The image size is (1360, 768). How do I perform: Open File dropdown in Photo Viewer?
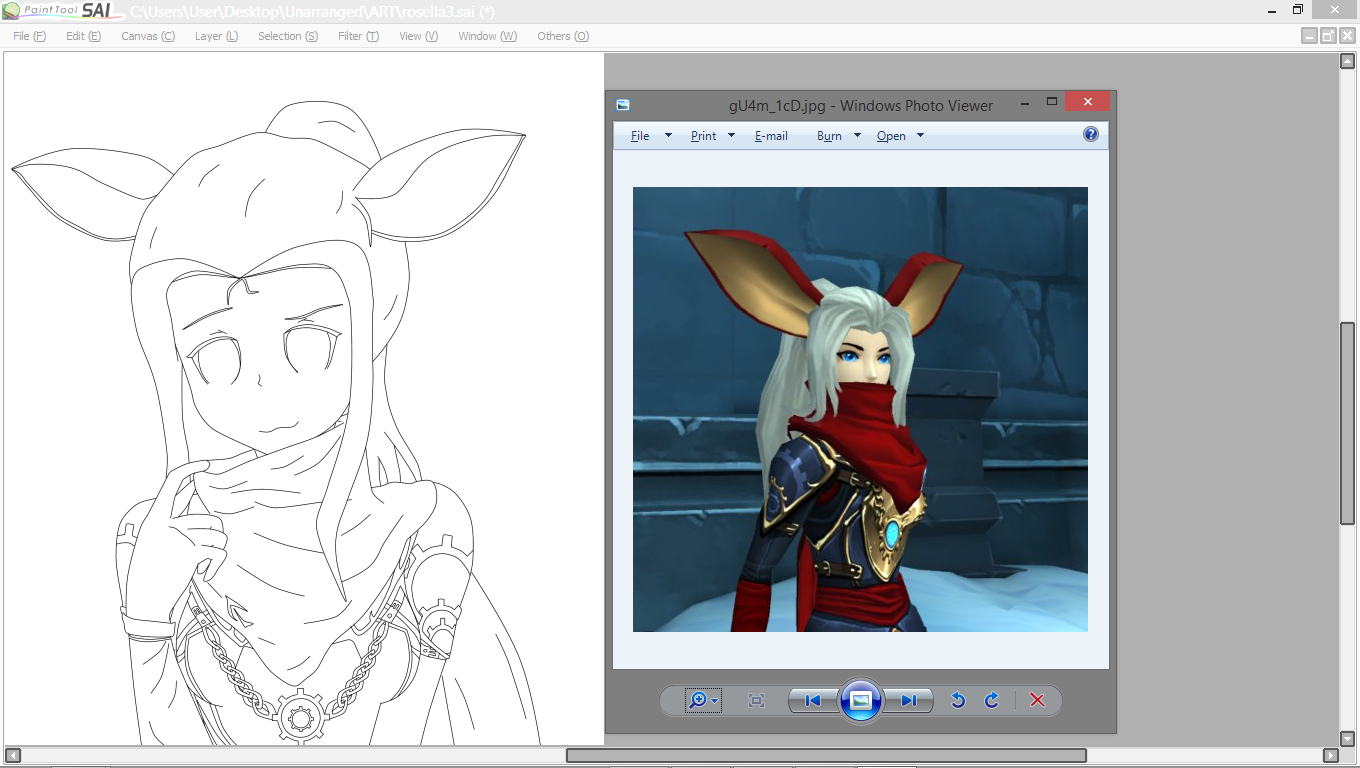651,136
